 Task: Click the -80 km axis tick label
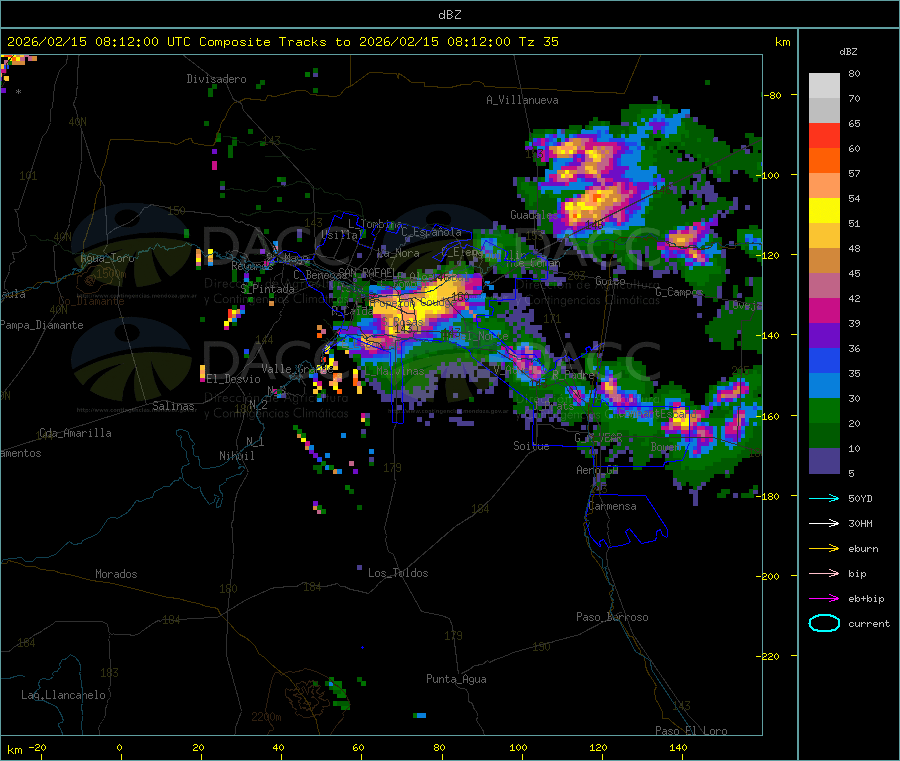[x=774, y=95]
